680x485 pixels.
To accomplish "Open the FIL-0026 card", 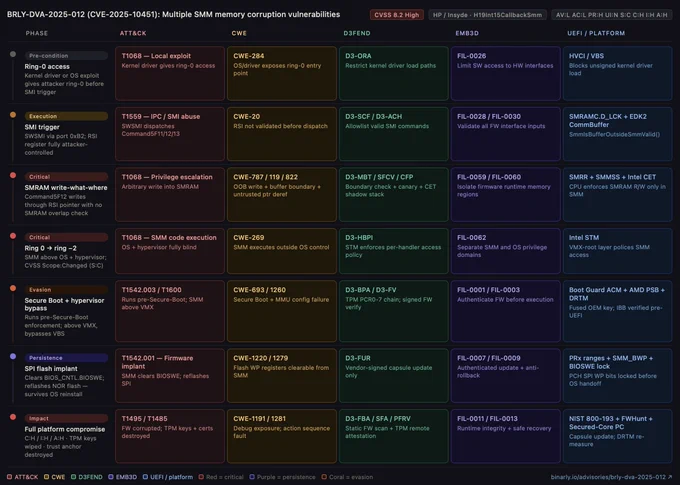I will pos(506,73).
